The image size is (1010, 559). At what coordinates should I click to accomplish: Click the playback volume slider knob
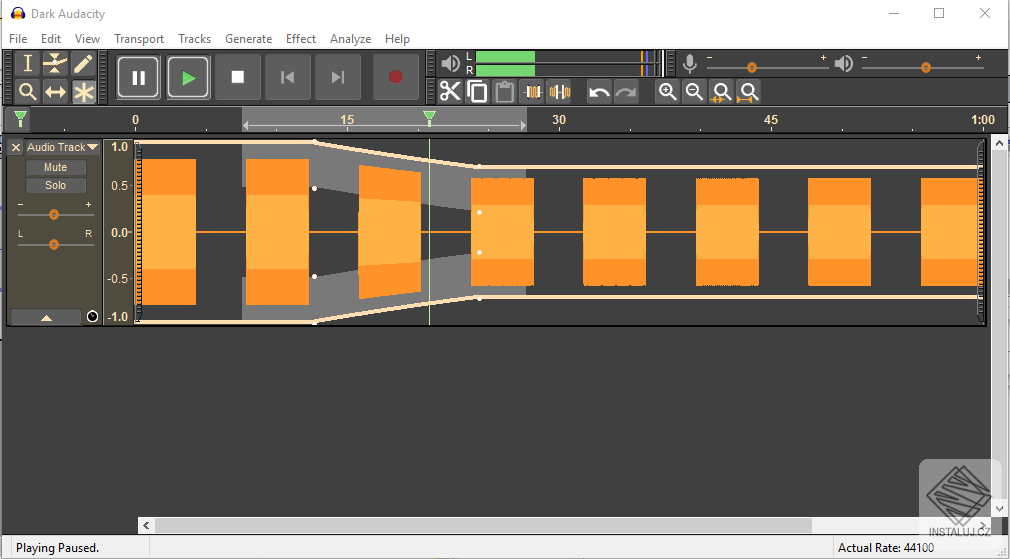pyautogui.click(x=926, y=68)
